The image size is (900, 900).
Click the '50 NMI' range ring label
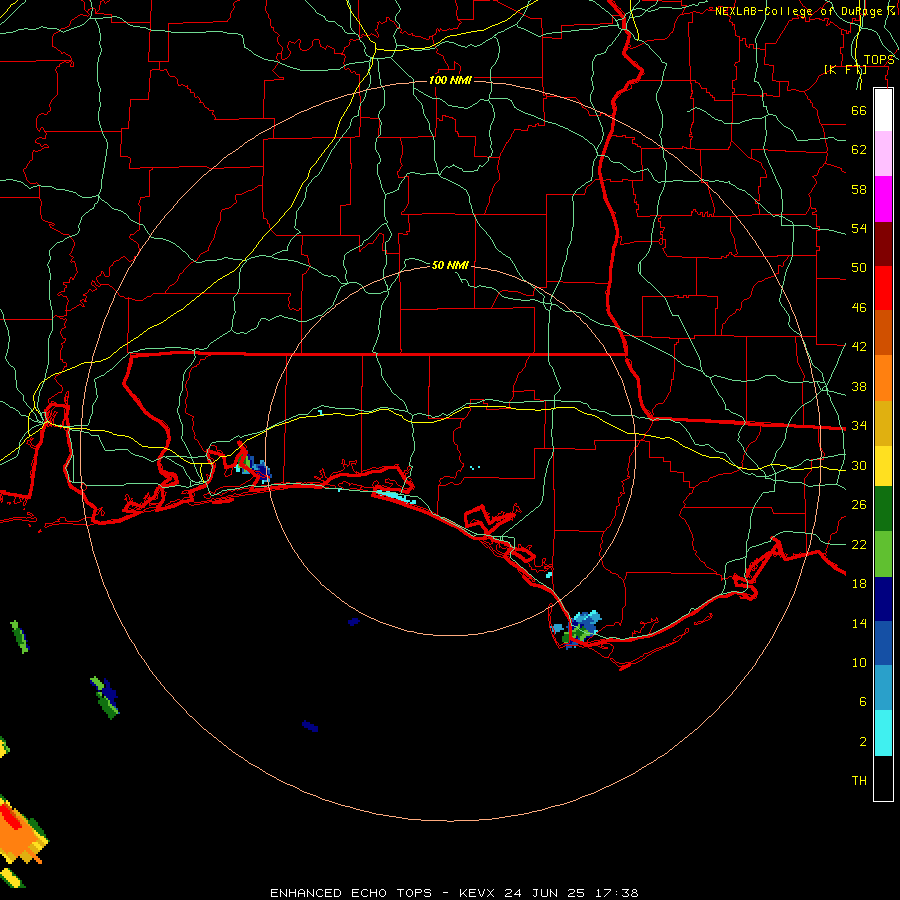tap(450, 265)
